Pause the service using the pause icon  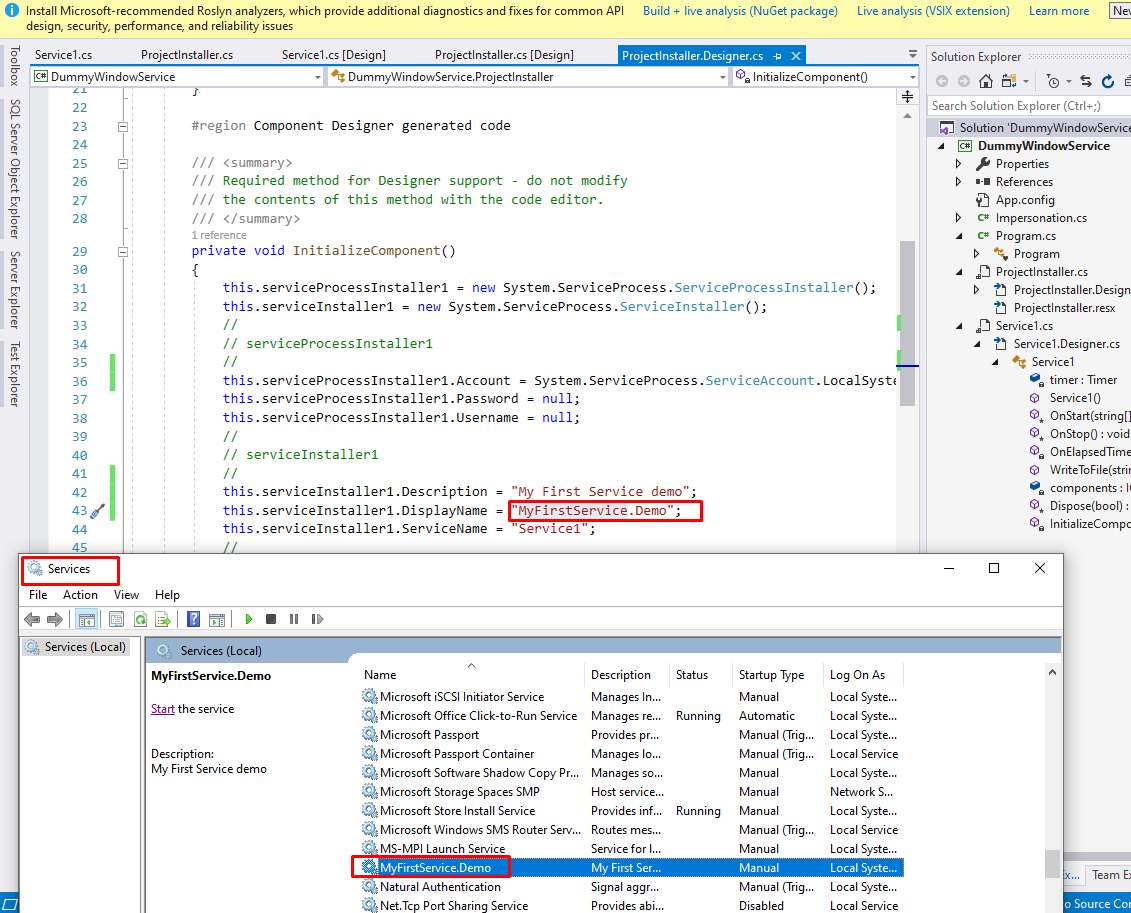tap(295, 619)
